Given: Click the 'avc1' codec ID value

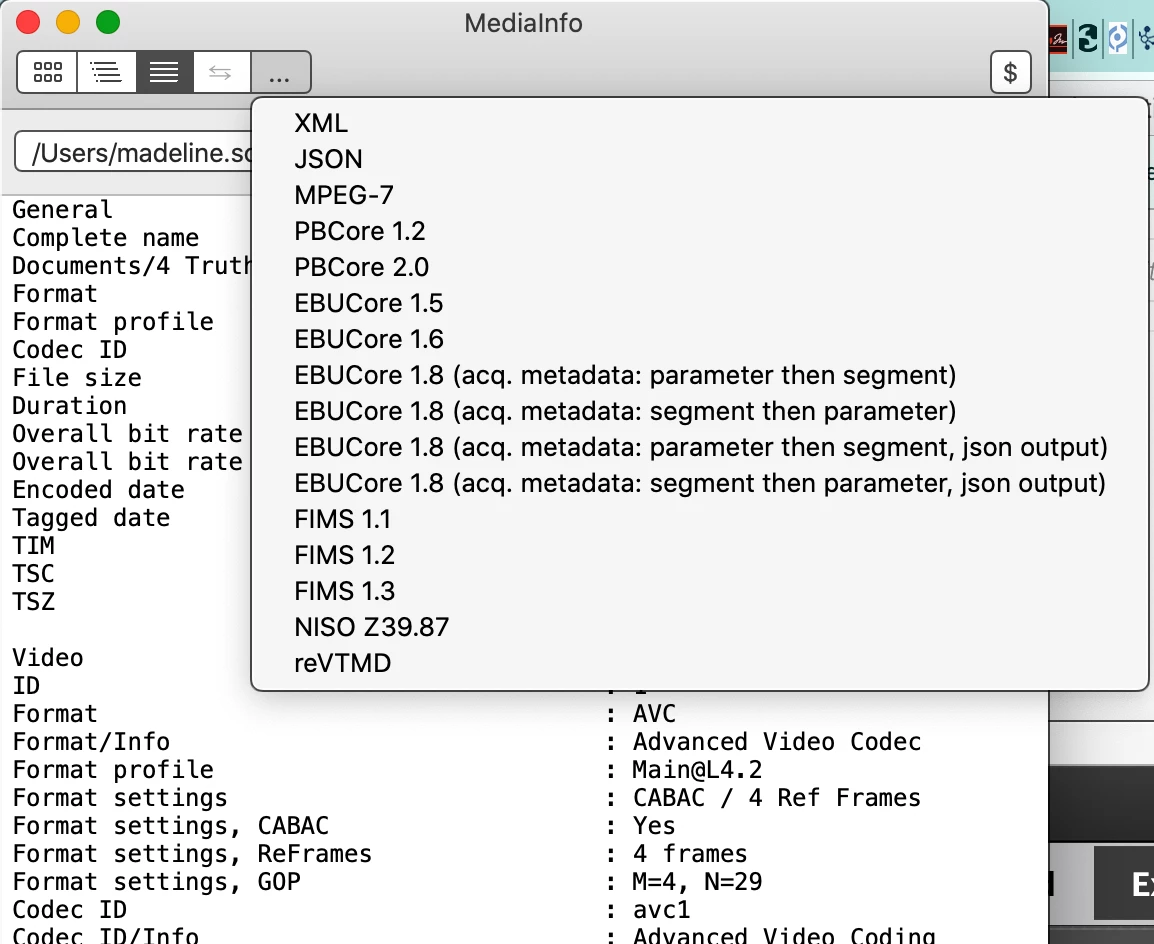Looking at the screenshot, I should pos(662,910).
